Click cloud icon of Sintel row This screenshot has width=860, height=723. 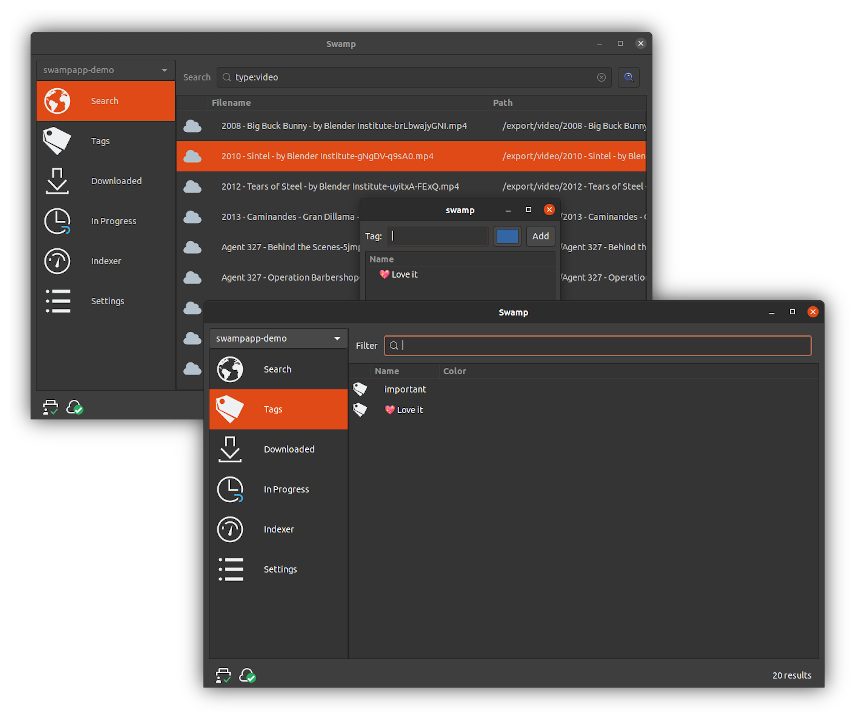pos(192,156)
